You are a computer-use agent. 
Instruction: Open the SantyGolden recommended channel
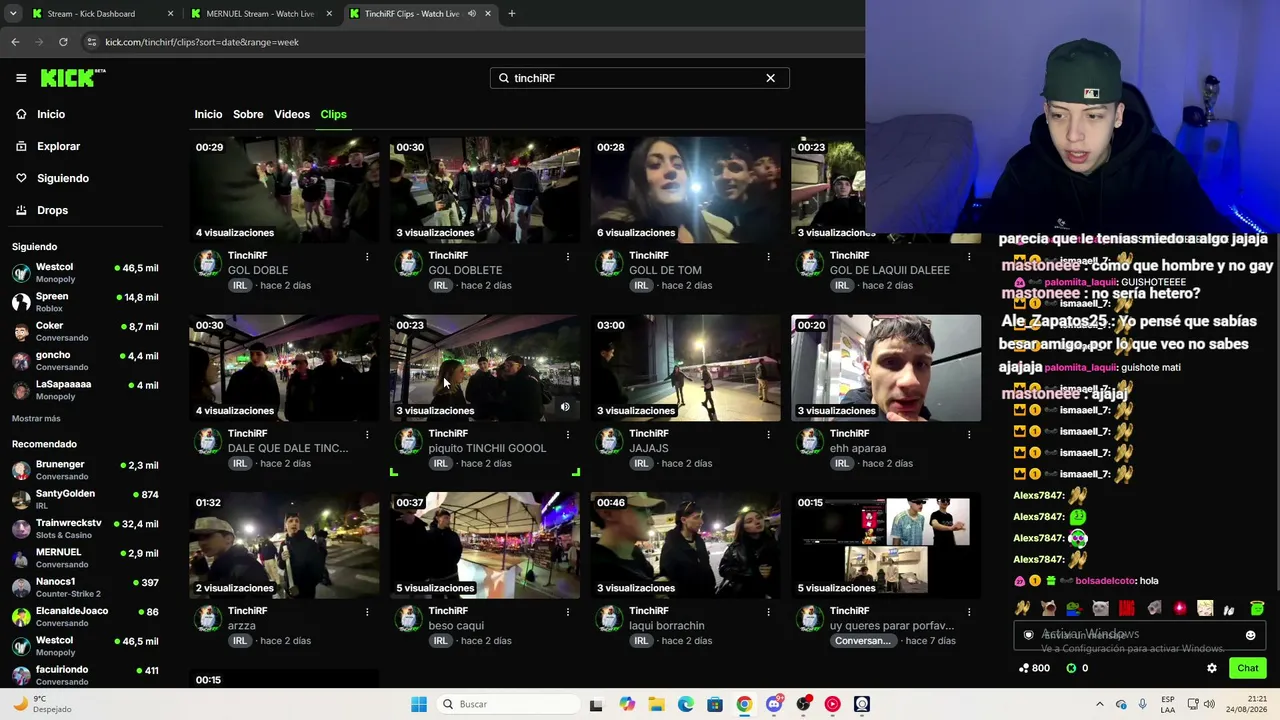(x=85, y=499)
